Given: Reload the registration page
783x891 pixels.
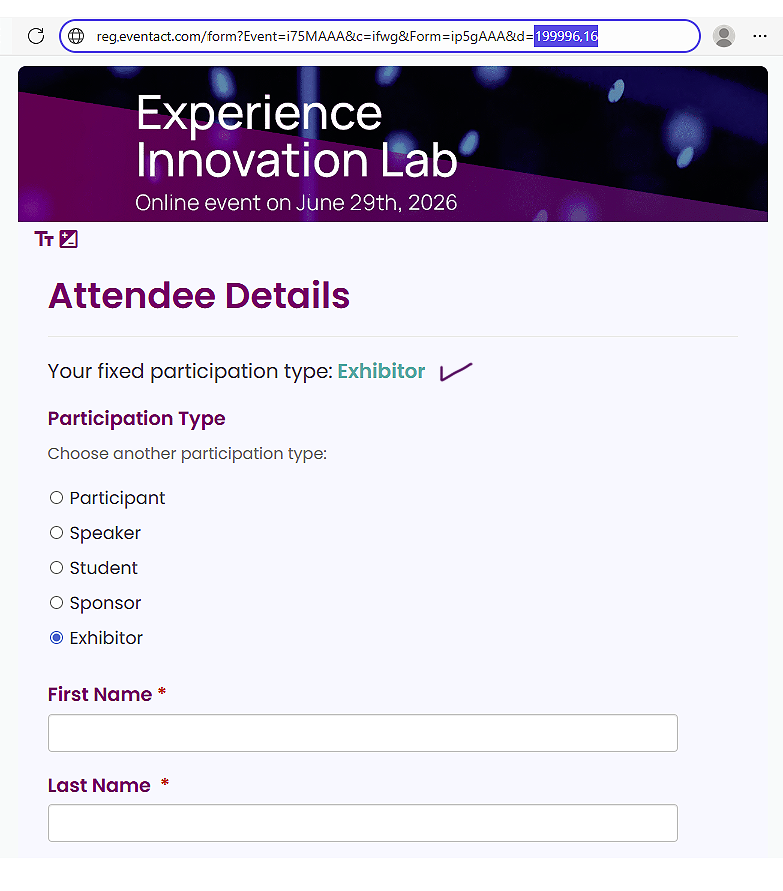Looking at the screenshot, I should pos(35,35).
